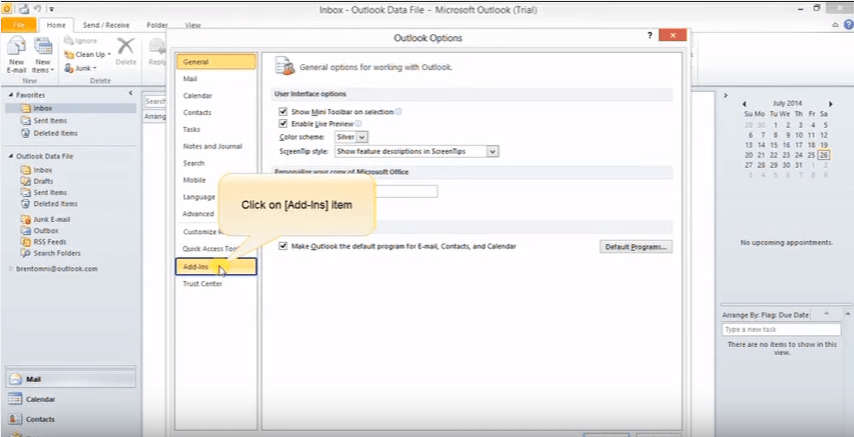Viewport: 854px width, 437px height.
Task: Collapse the Favorites group
Action: pos(11,95)
